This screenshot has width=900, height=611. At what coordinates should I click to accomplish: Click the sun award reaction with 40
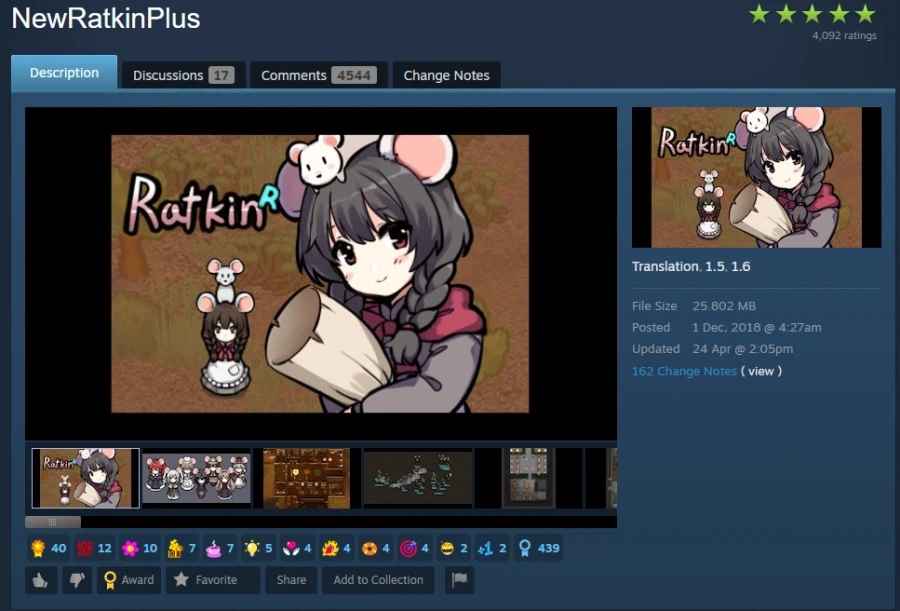[48, 548]
